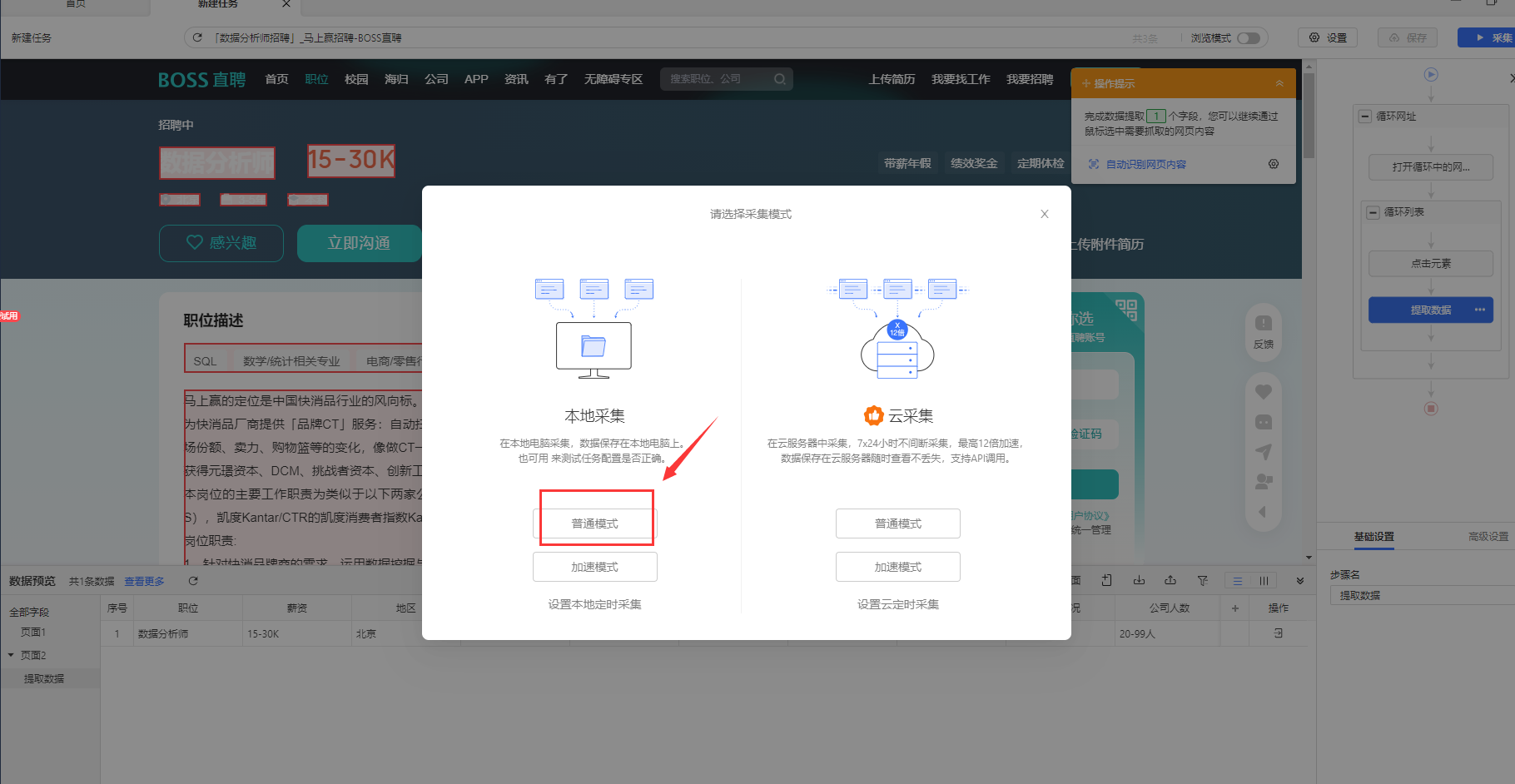Click the BOSS直聘 logo
Image resolution: width=1515 pixels, height=784 pixels.
coord(202,80)
